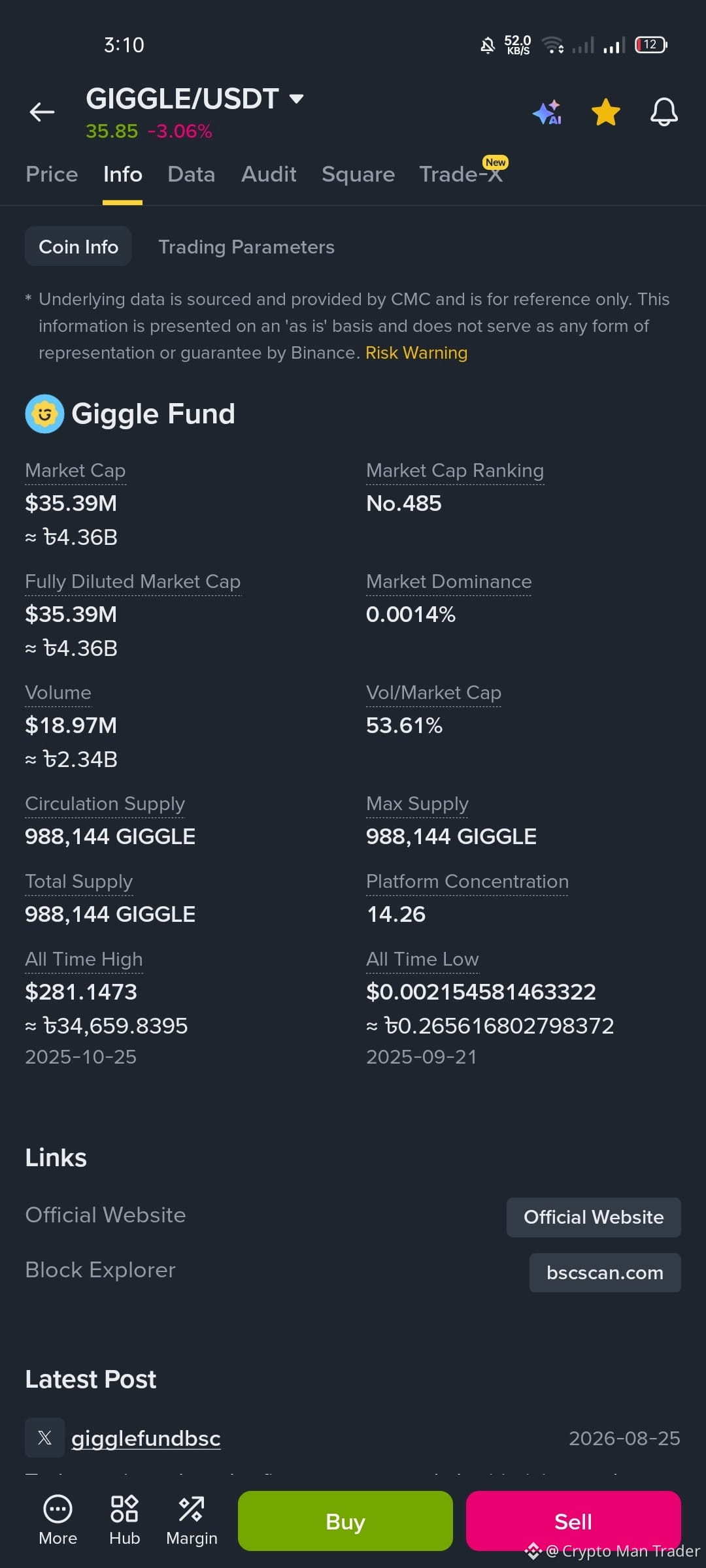706x1568 pixels.
Task: Tap the green Buy button
Action: (345, 1521)
